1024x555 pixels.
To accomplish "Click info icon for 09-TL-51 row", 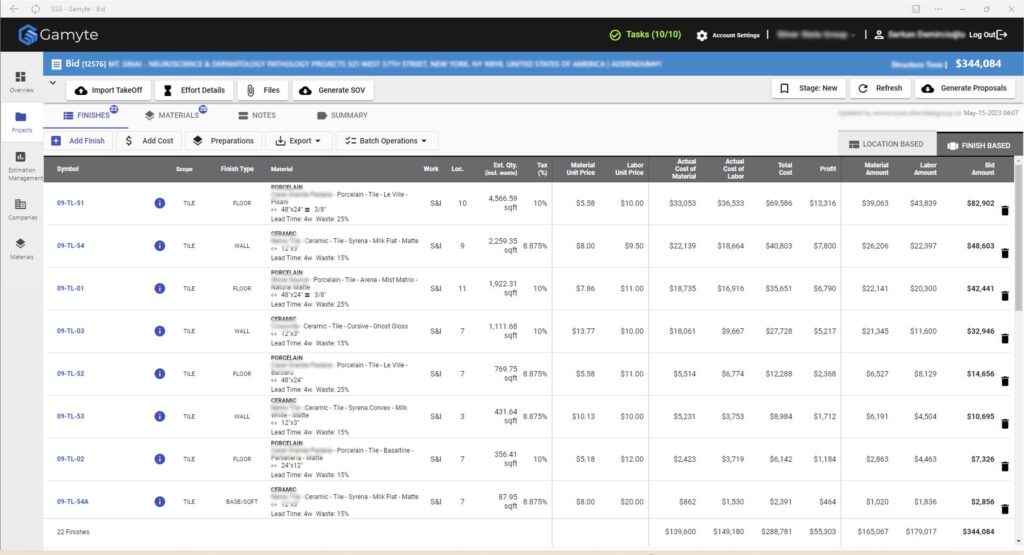I will (160, 203).
